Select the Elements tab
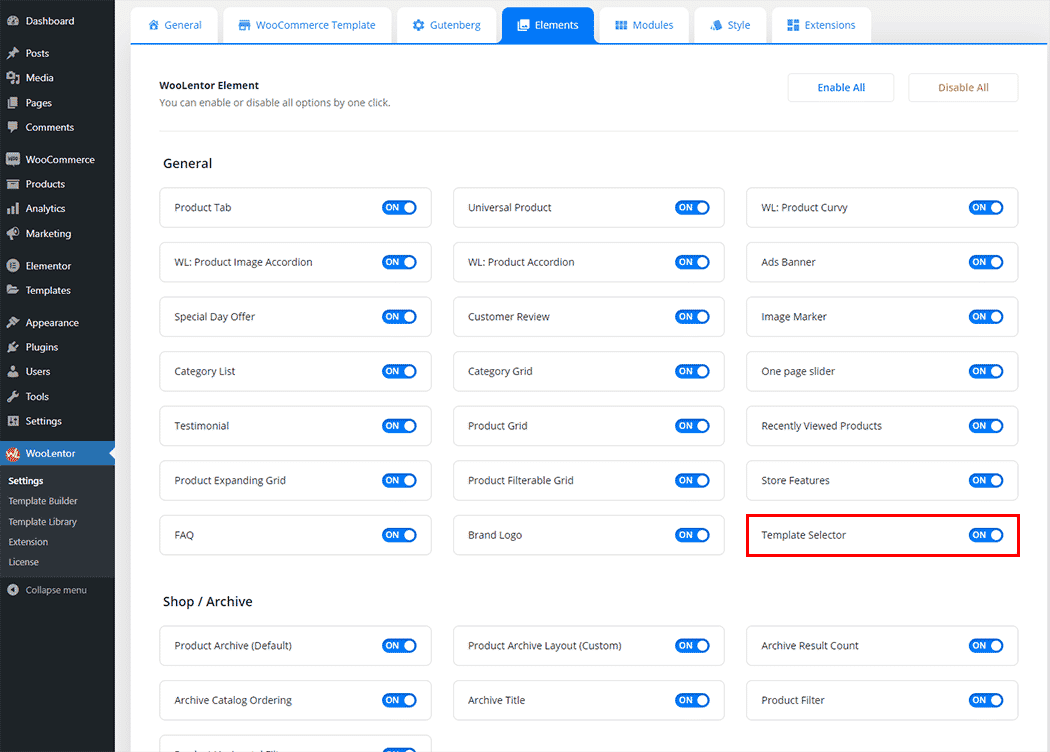This screenshot has width=1050, height=752. click(x=548, y=25)
